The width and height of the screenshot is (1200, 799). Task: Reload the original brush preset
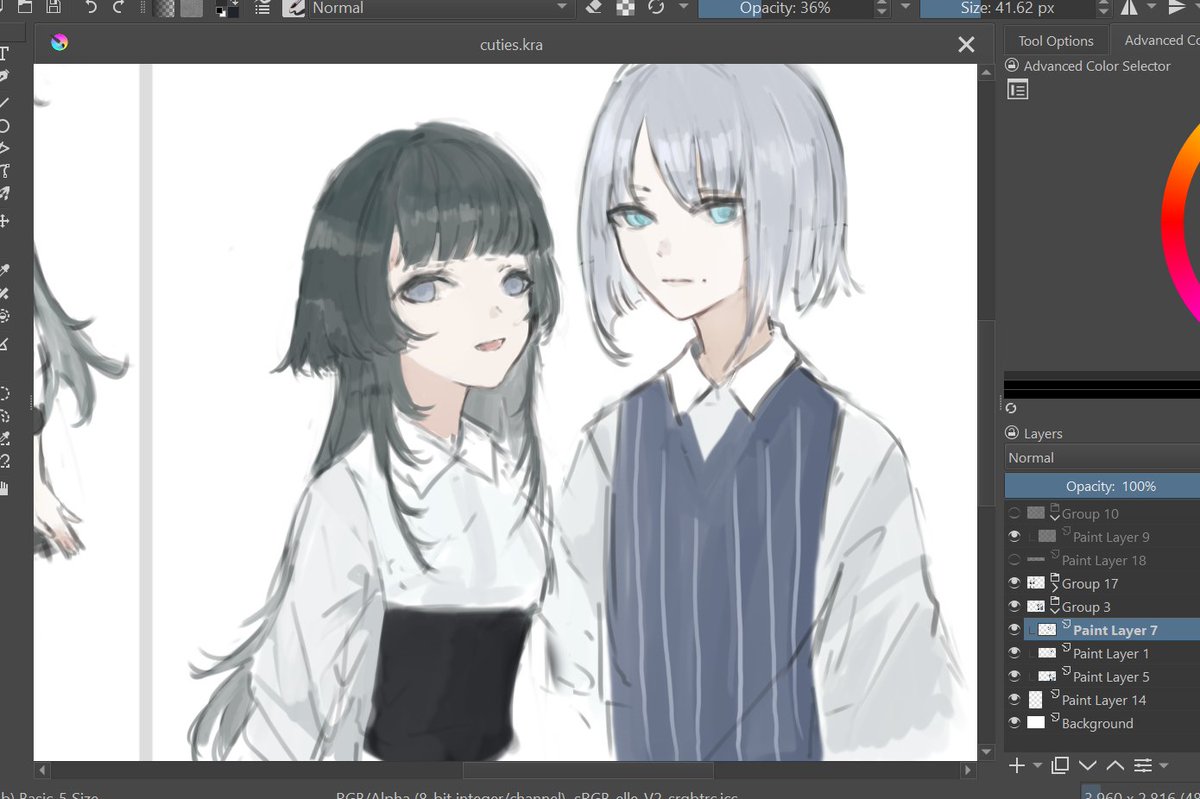point(656,7)
